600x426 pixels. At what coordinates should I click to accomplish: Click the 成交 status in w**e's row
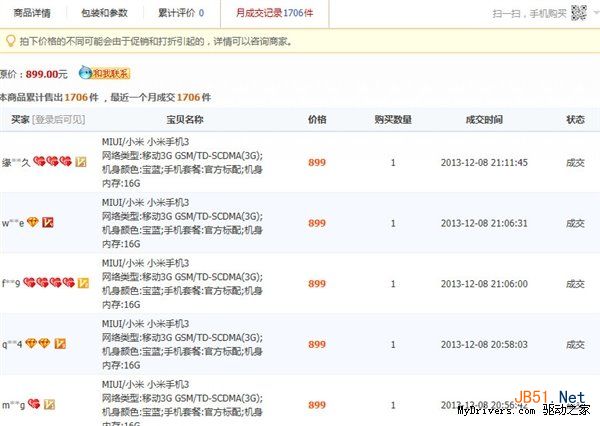click(576, 223)
